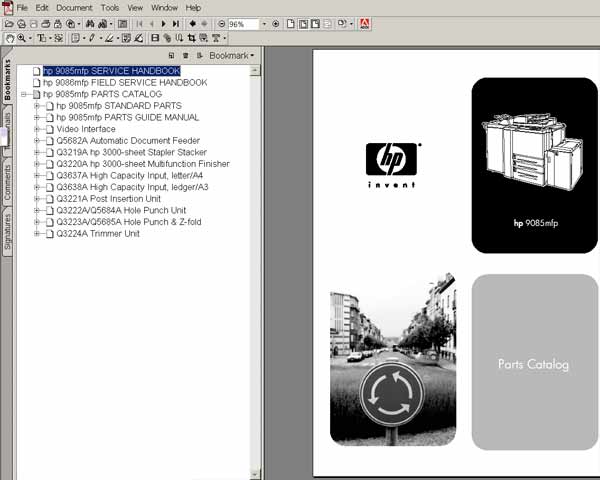Select the Zoom In magnifier tool

21,38
